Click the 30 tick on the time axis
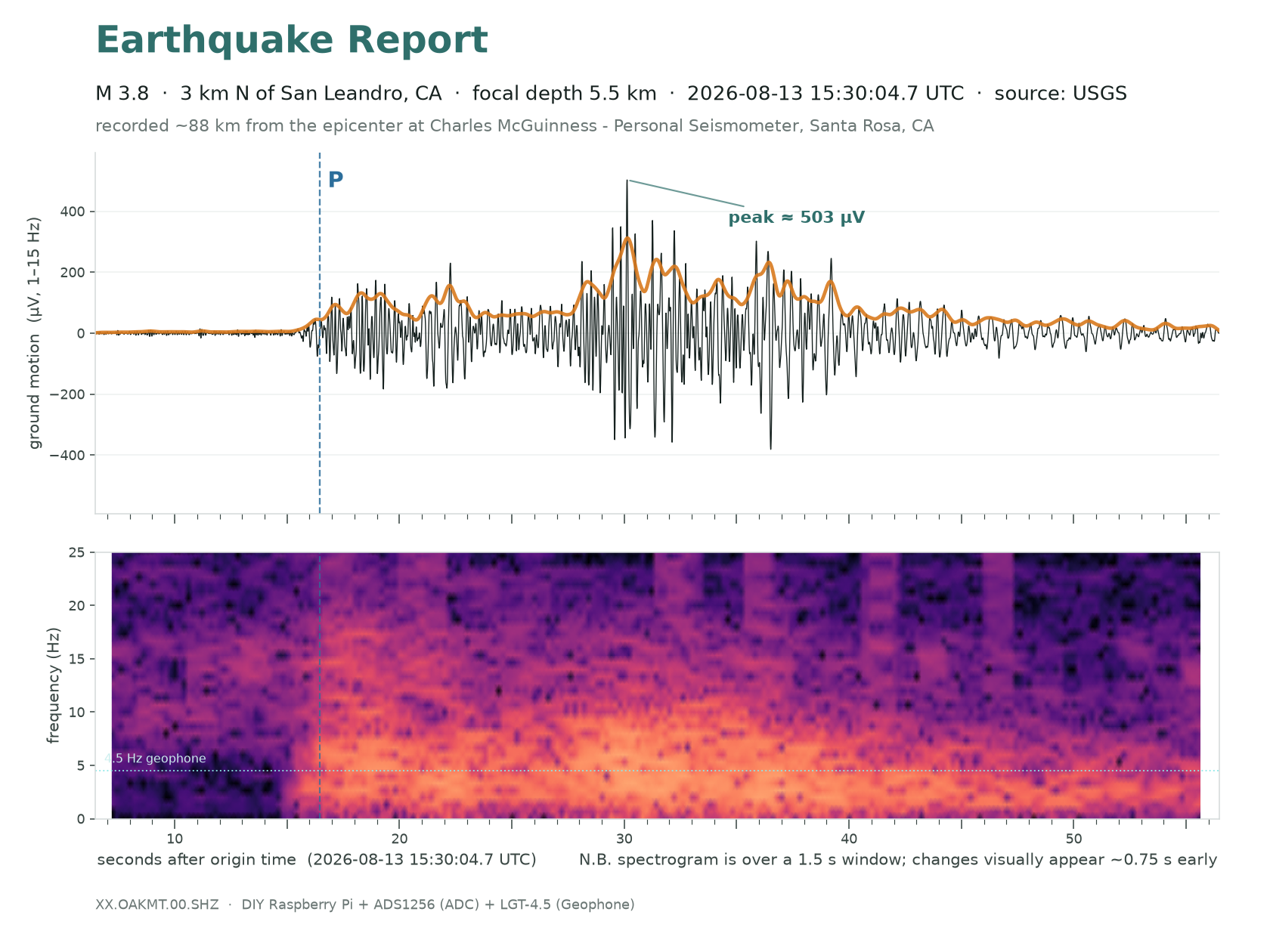Viewport: 1270px width, 952px height. 624,839
